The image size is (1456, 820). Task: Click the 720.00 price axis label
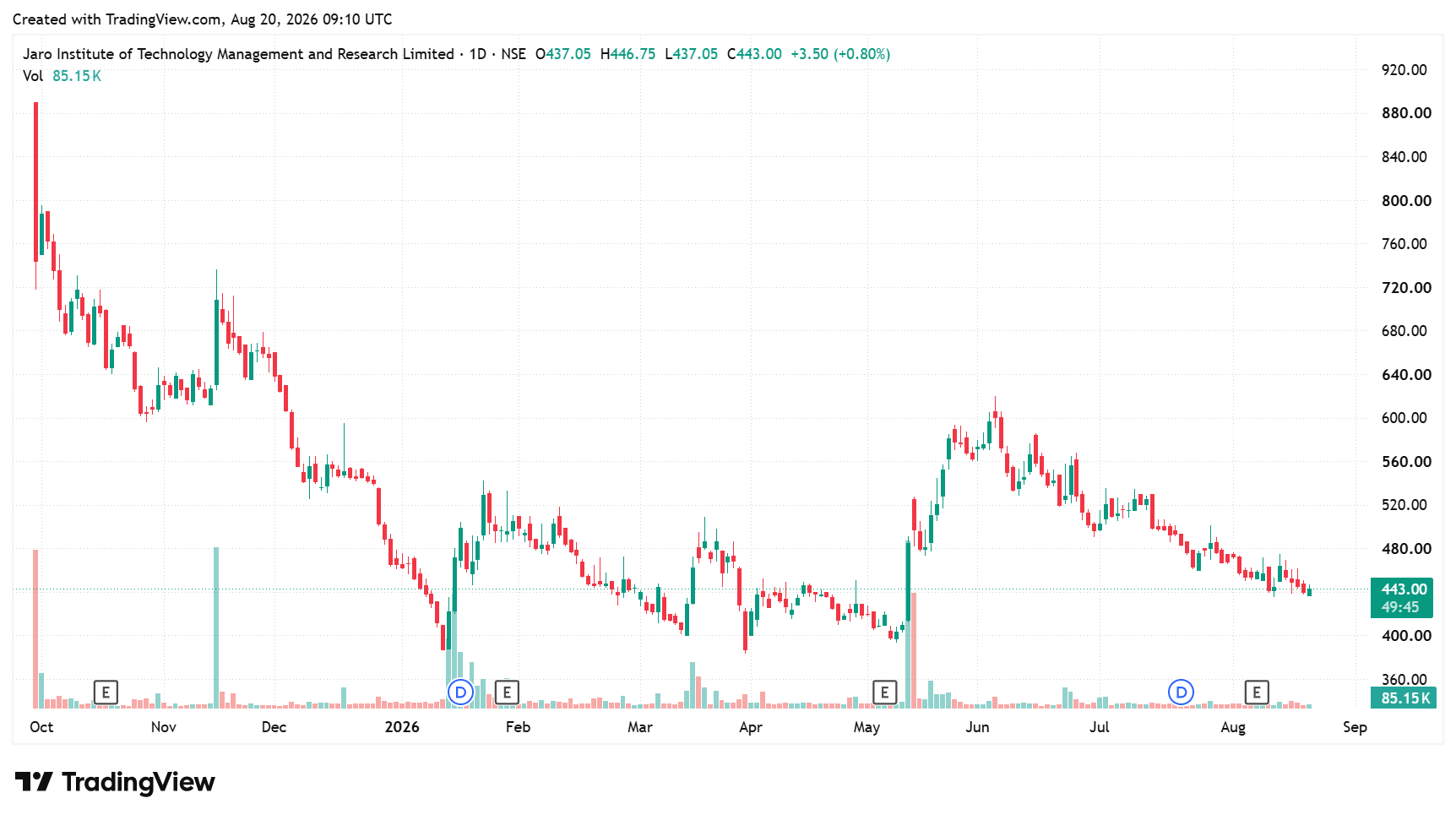tap(1406, 288)
